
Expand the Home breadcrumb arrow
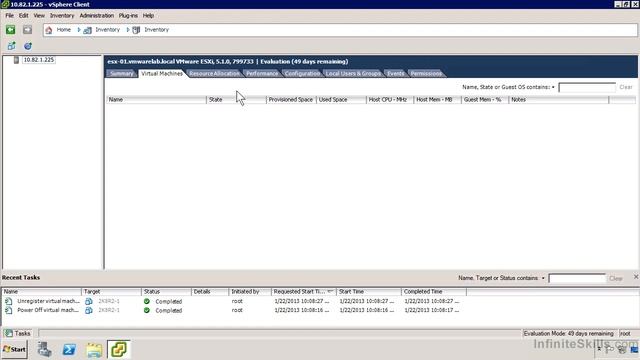[x=79, y=30]
